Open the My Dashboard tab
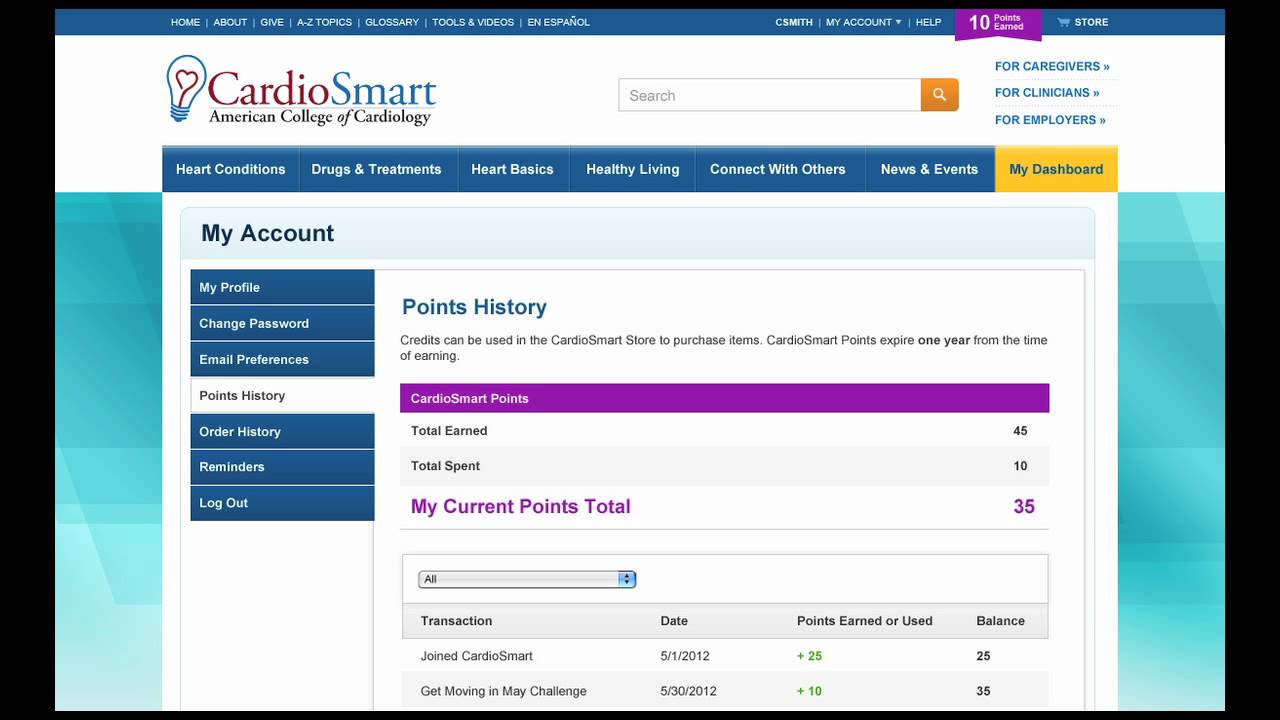1280x720 pixels. point(1056,169)
